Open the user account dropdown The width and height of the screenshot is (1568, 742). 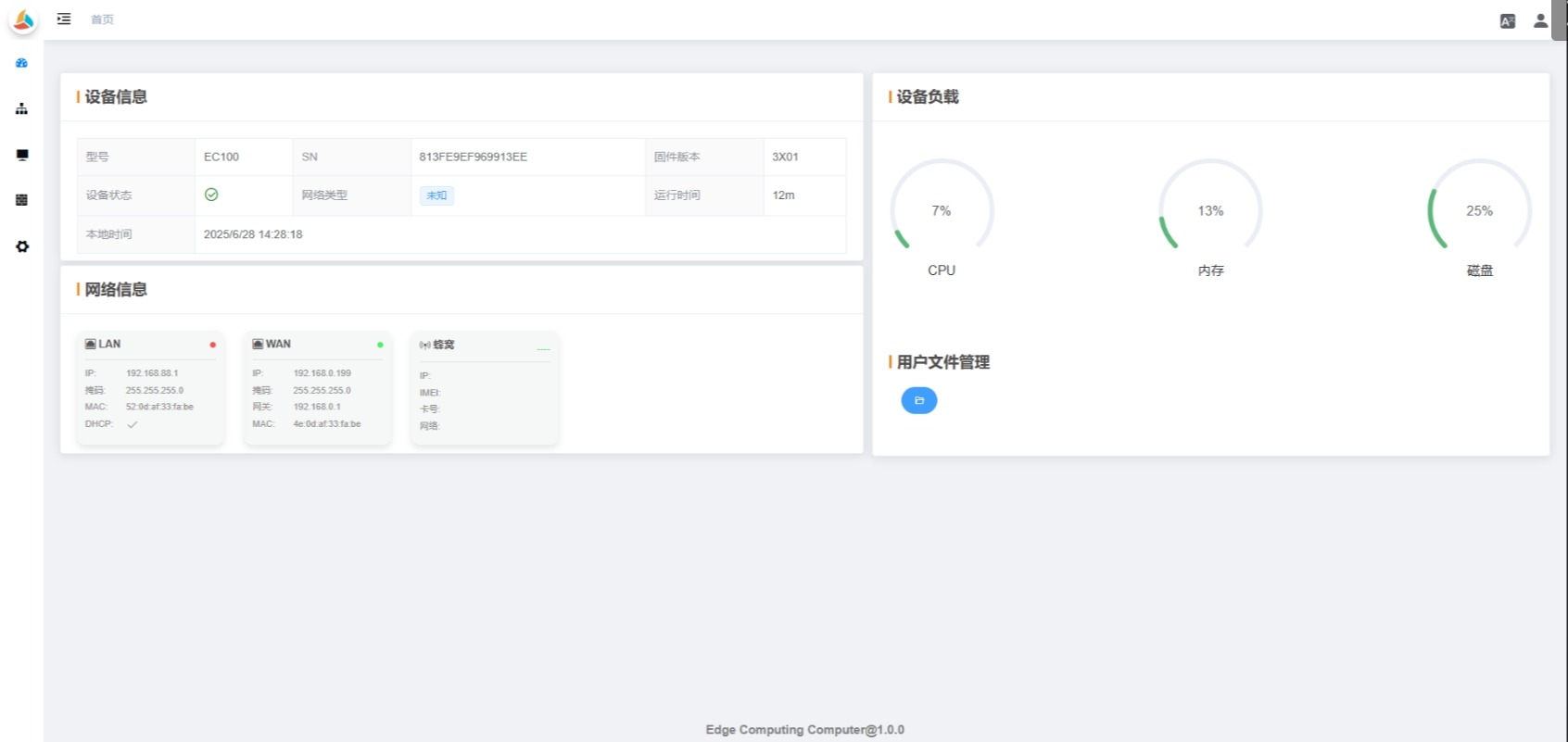pyautogui.click(x=1540, y=20)
